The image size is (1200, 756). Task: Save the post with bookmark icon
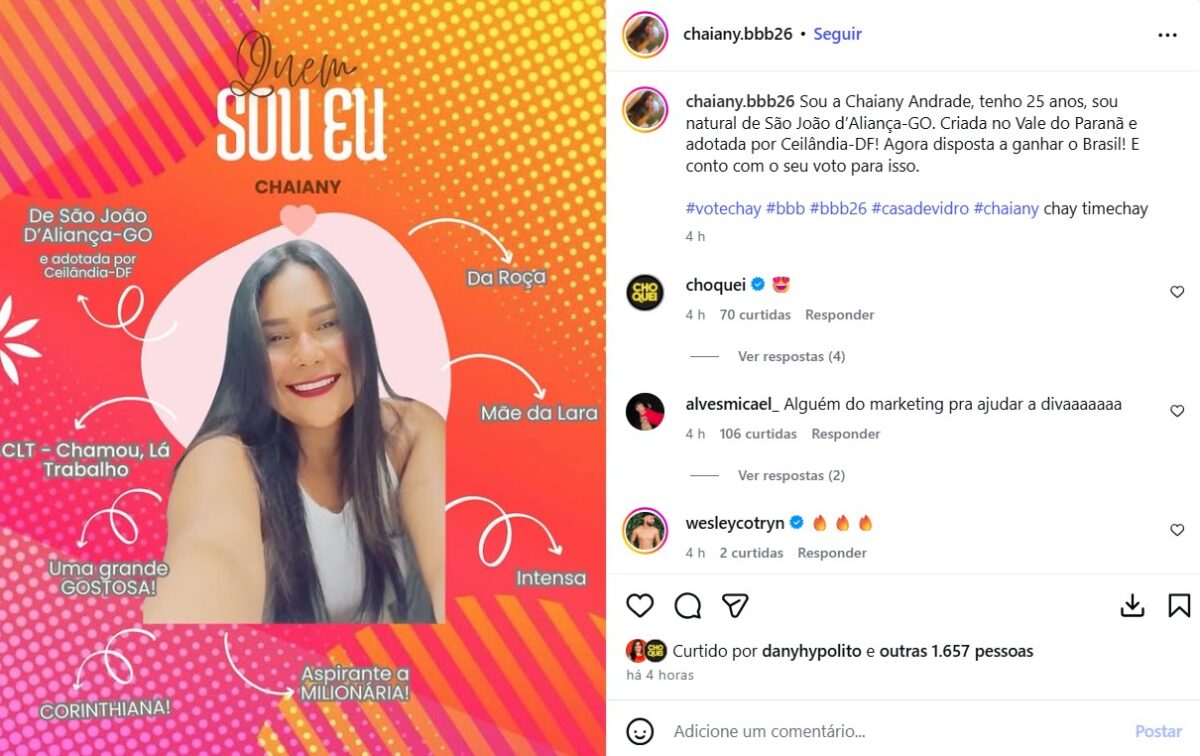(1179, 605)
